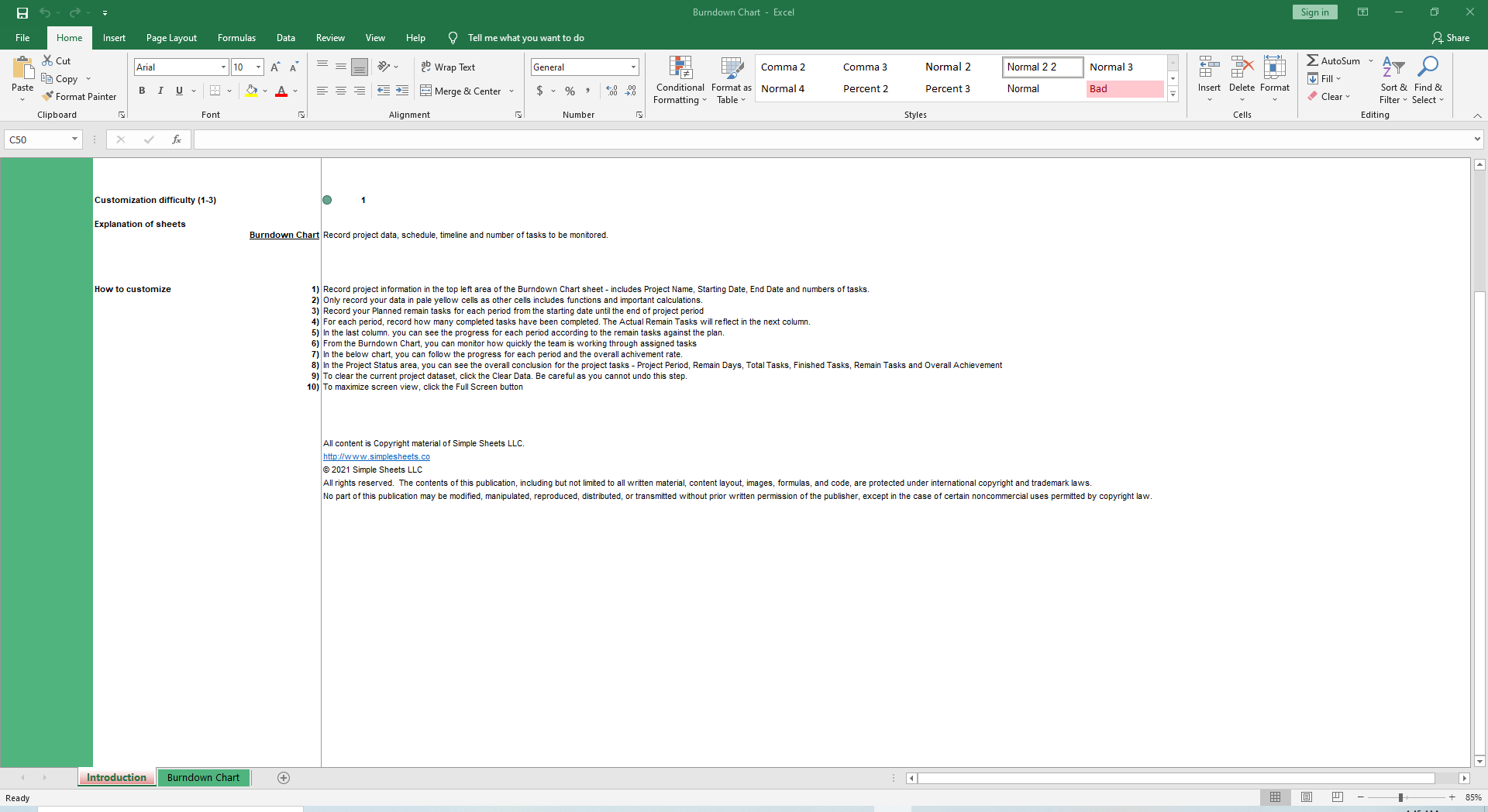Switch to the Insert ribbon tab
The width and height of the screenshot is (1488, 812).
point(114,38)
